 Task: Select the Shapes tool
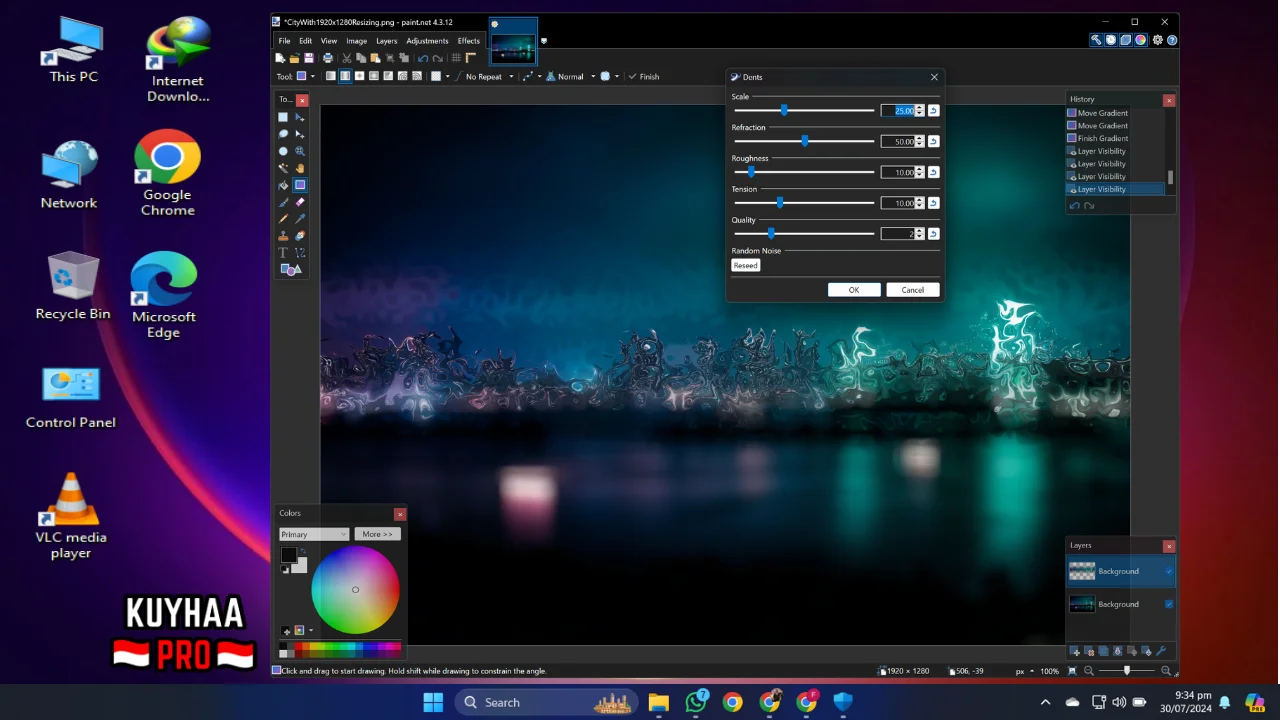tap(291, 269)
